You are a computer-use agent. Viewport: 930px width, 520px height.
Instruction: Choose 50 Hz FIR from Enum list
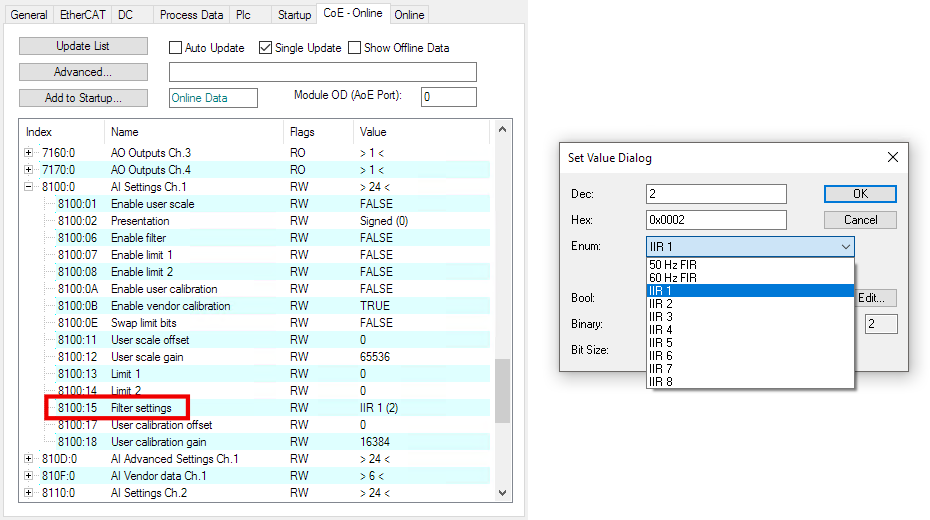click(x=750, y=264)
